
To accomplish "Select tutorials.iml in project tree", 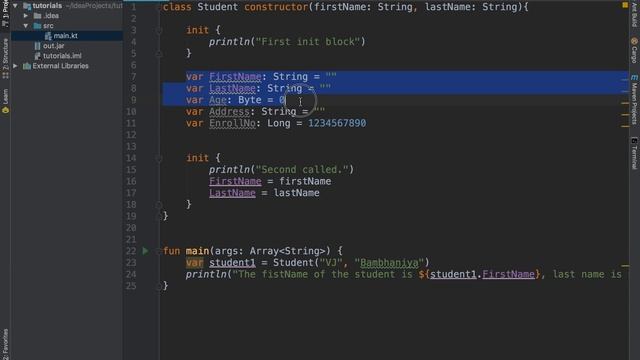I will (67, 56).
